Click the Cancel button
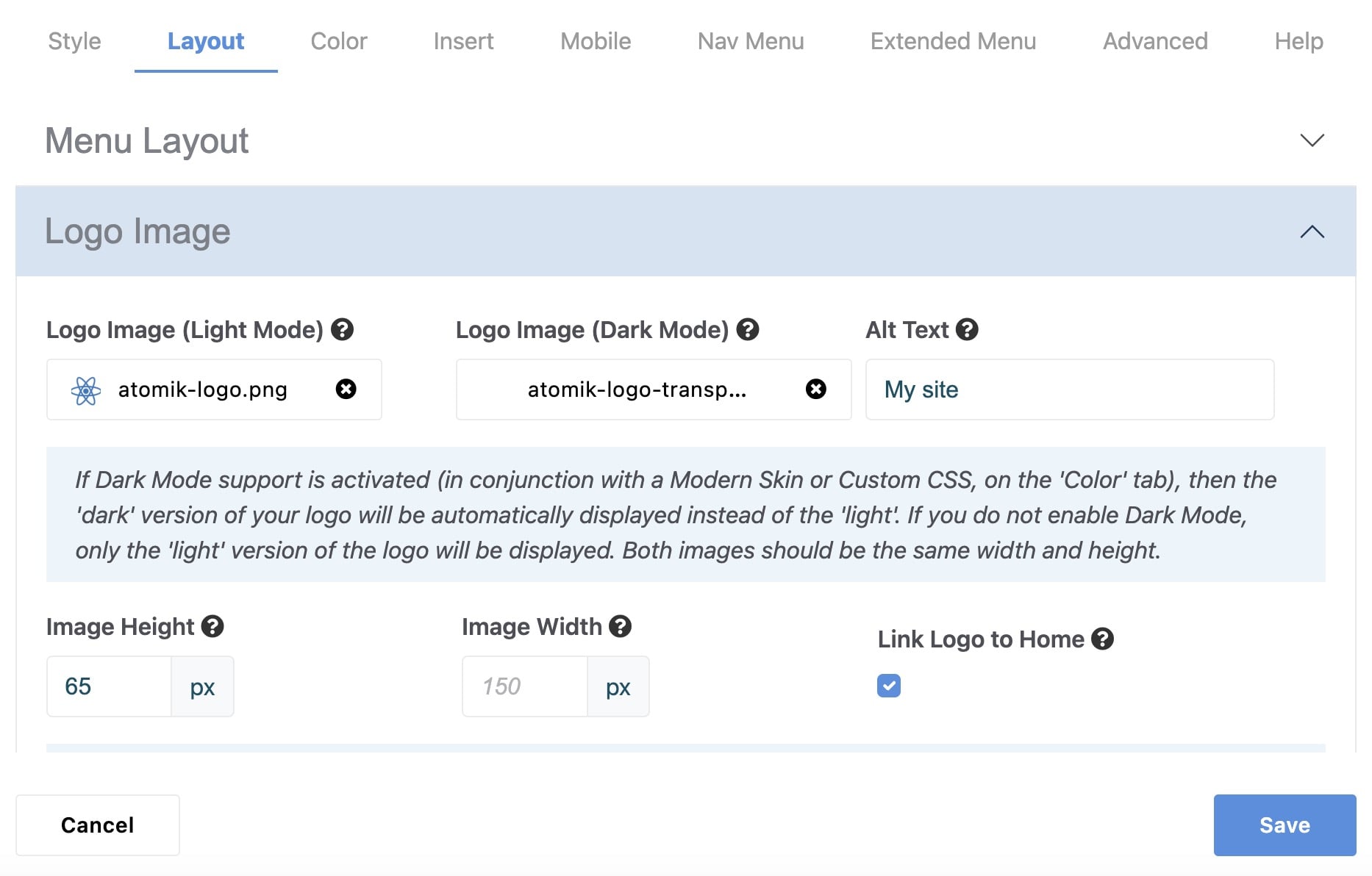The image size is (1372, 876). pyautogui.click(x=98, y=825)
